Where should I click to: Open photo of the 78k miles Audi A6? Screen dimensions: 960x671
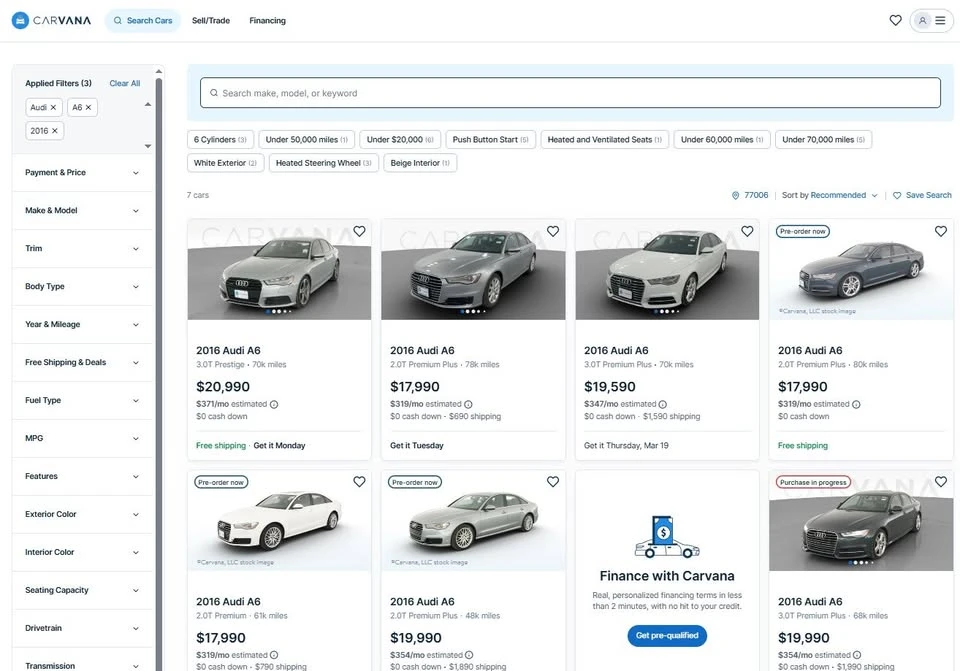pyautogui.click(x=473, y=269)
